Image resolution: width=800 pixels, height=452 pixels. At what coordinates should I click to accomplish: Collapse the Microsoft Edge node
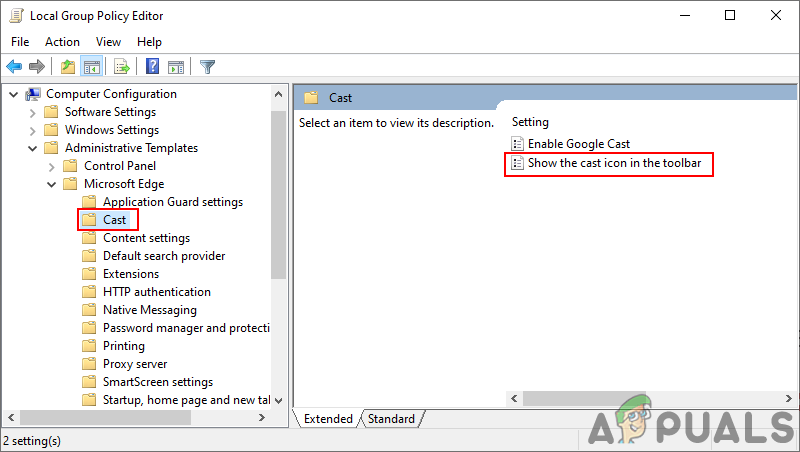[x=52, y=184]
